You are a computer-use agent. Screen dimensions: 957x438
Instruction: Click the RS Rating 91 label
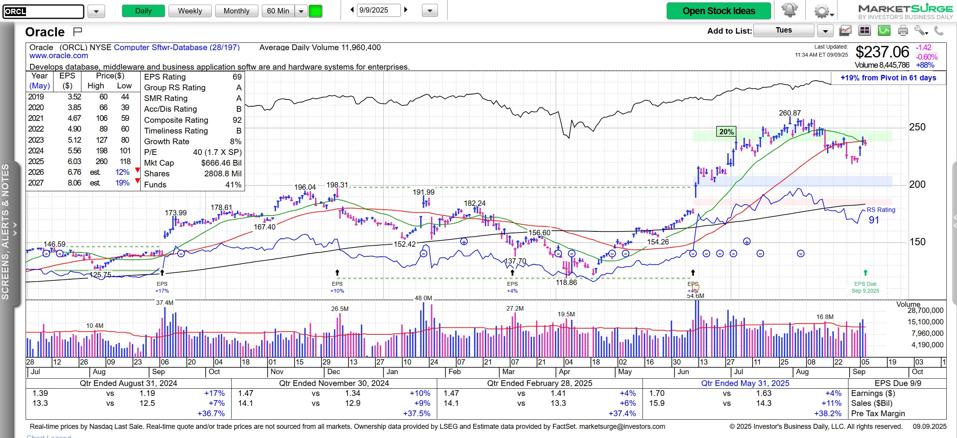pyautogui.click(x=879, y=215)
